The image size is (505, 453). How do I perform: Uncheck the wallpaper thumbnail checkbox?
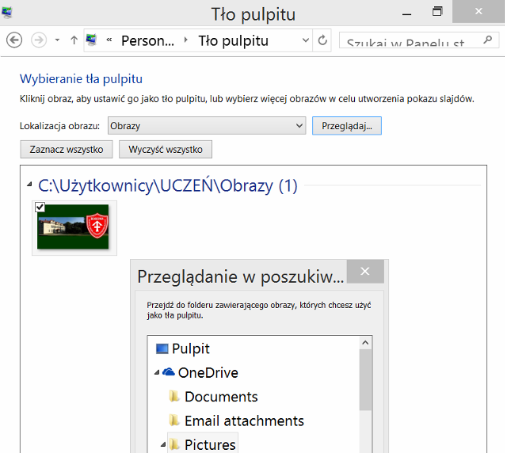coord(40,207)
